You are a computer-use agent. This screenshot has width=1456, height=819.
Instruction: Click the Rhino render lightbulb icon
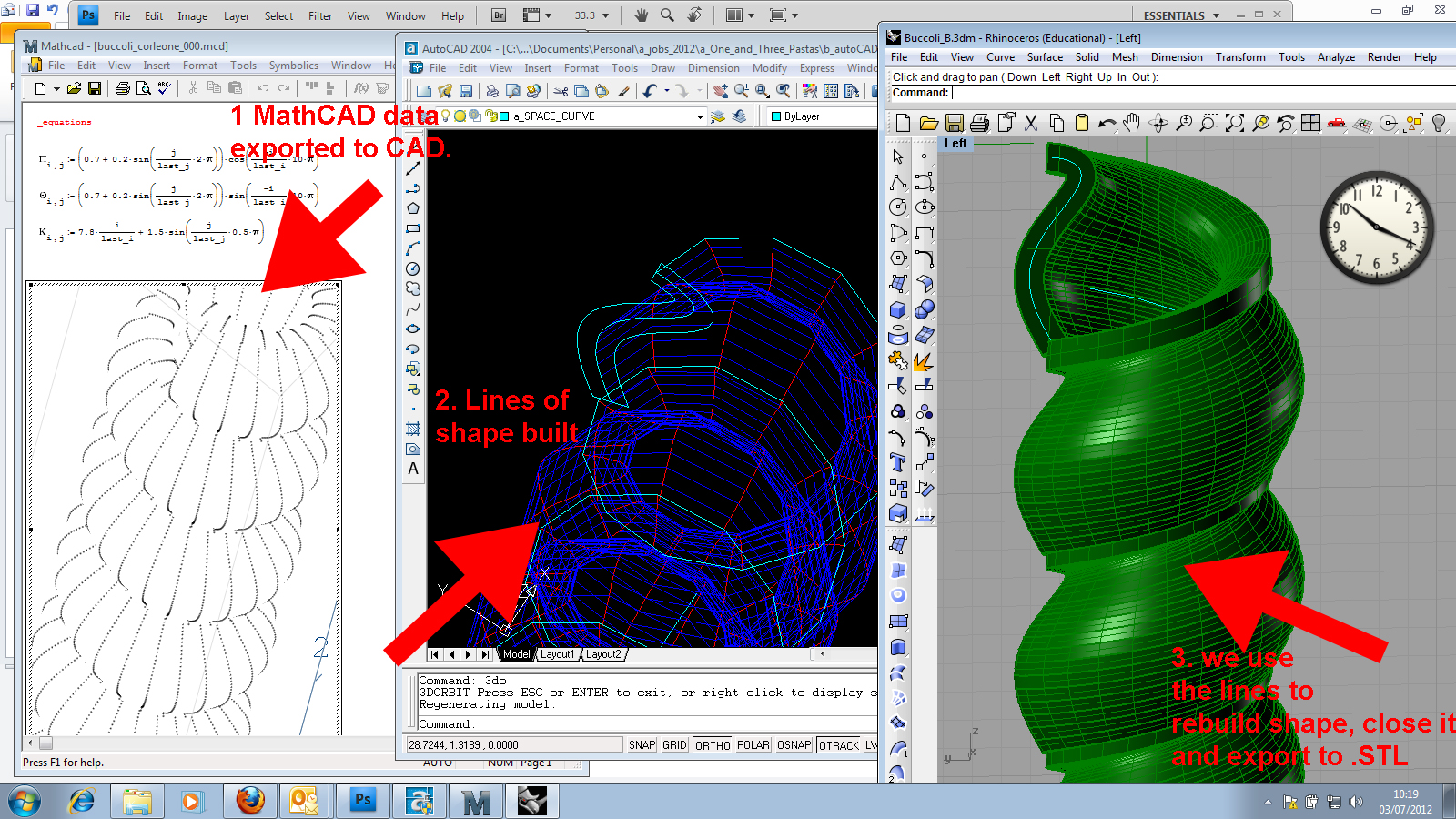coord(1439,123)
